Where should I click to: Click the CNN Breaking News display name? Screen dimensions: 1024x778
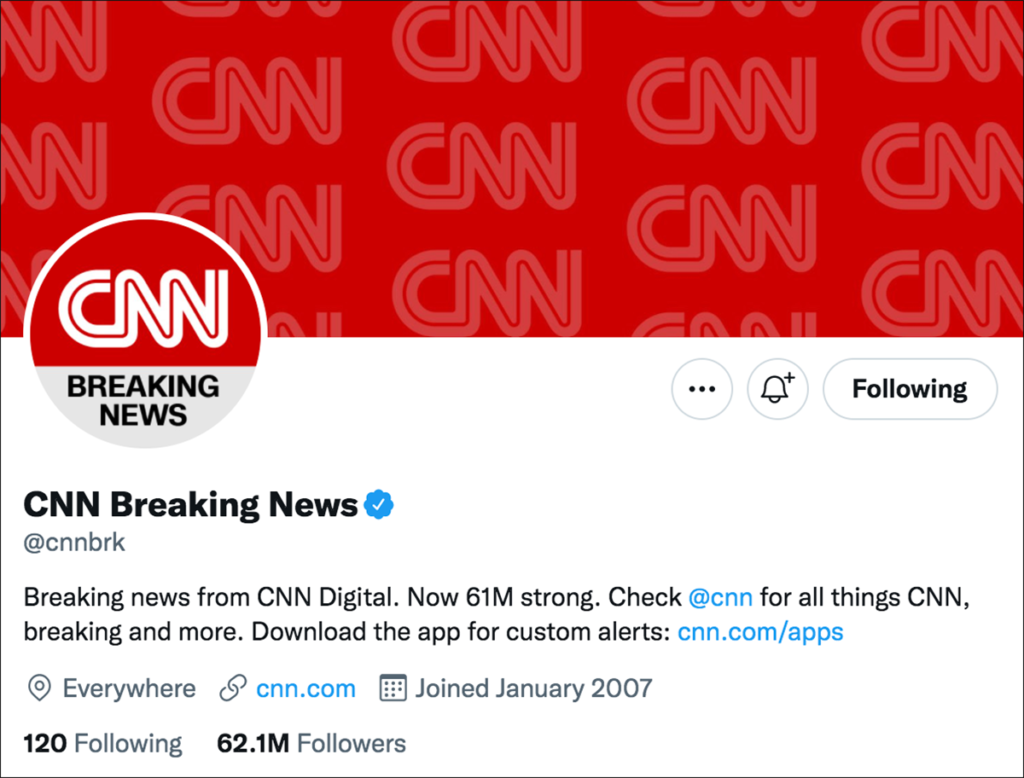[x=190, y=505]
